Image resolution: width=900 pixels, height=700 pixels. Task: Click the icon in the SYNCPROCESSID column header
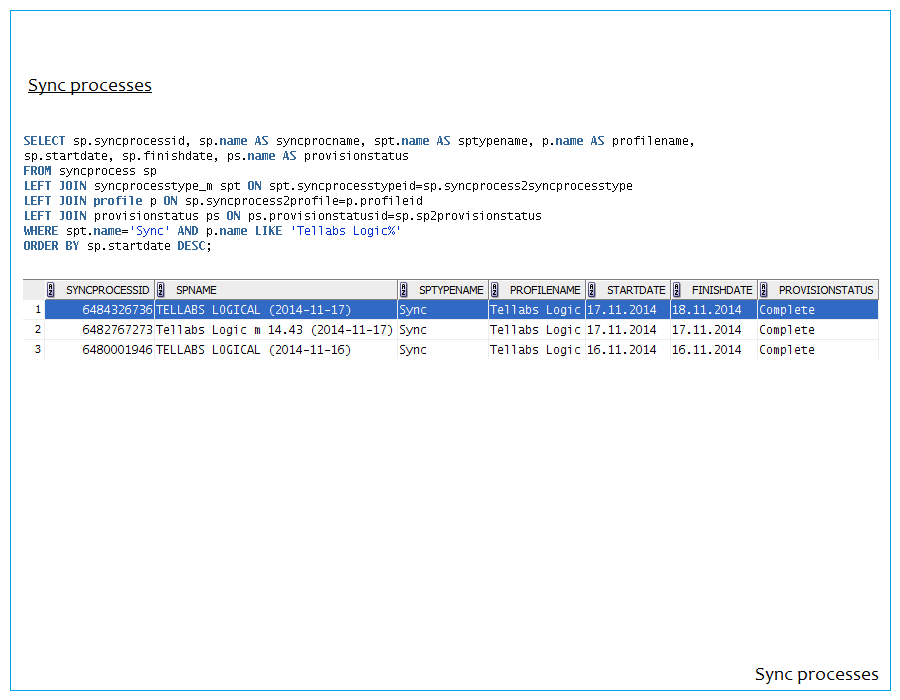[x=51, y=290]
